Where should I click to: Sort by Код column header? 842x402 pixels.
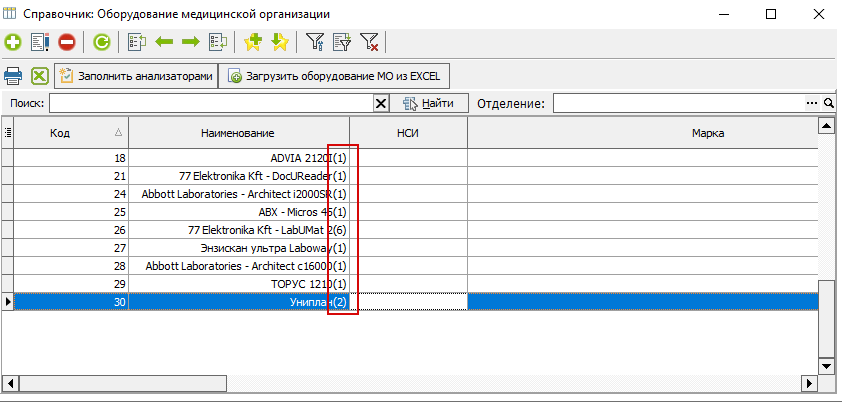click(71, 133)
